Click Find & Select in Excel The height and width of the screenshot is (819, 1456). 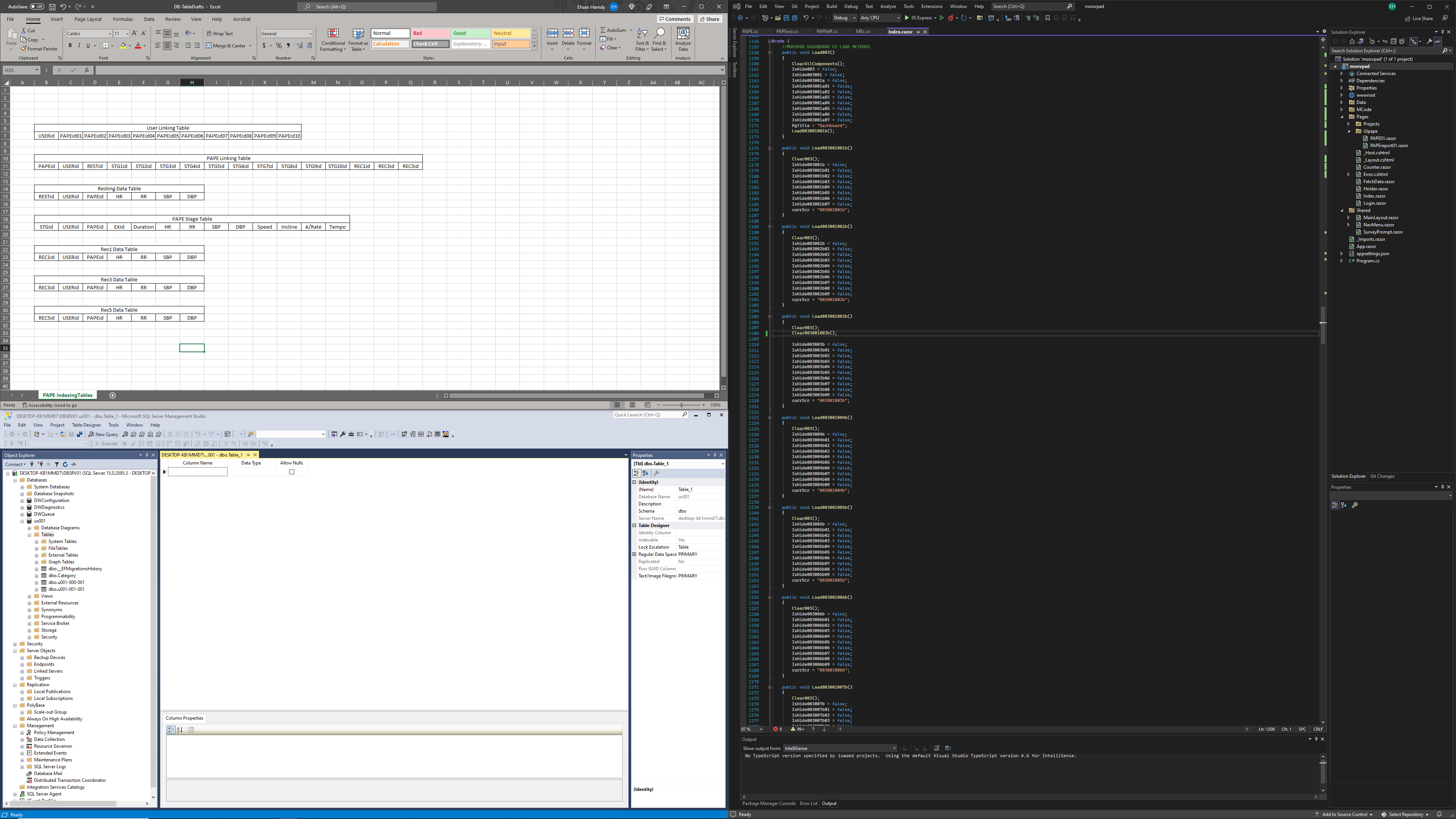(659, 39)
